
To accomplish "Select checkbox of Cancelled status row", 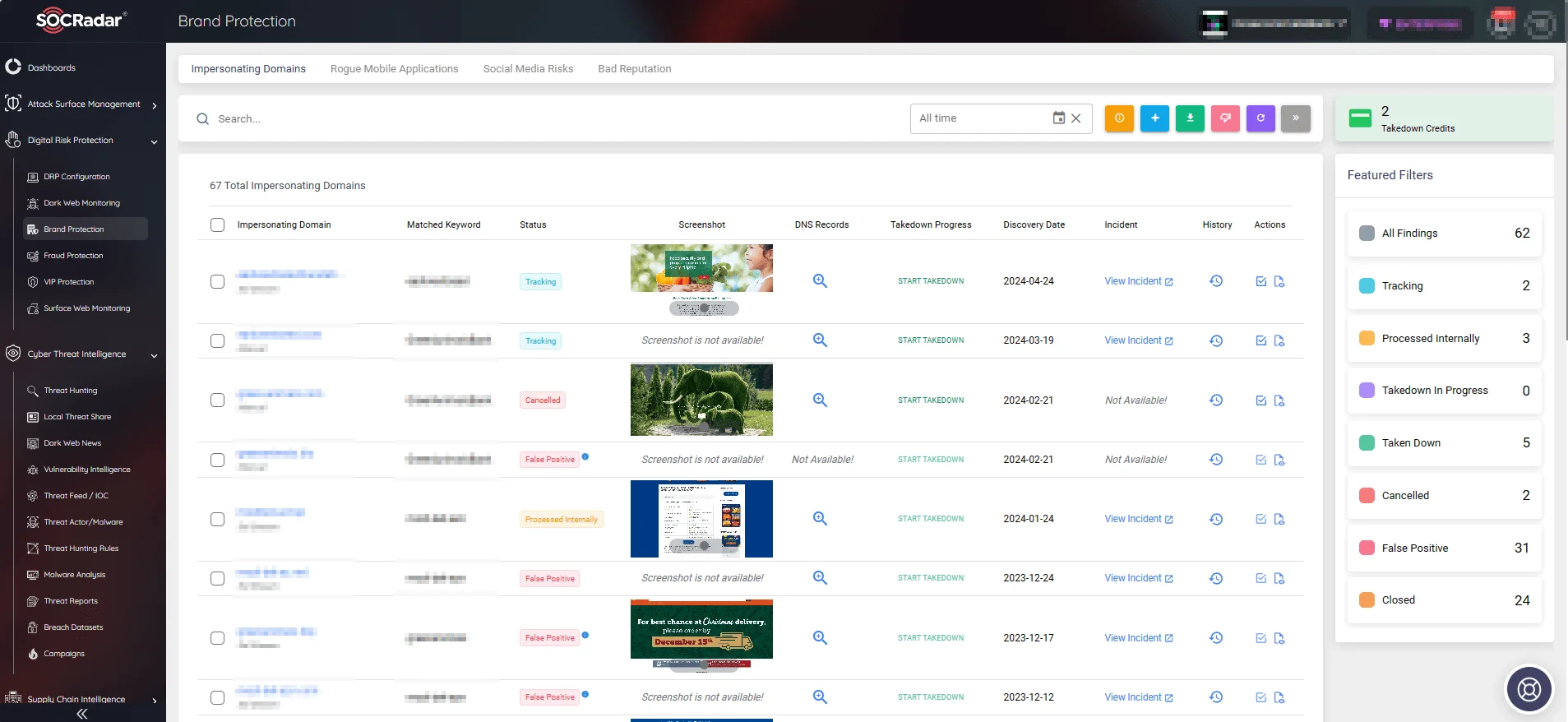I will click(x=217, y=400).
